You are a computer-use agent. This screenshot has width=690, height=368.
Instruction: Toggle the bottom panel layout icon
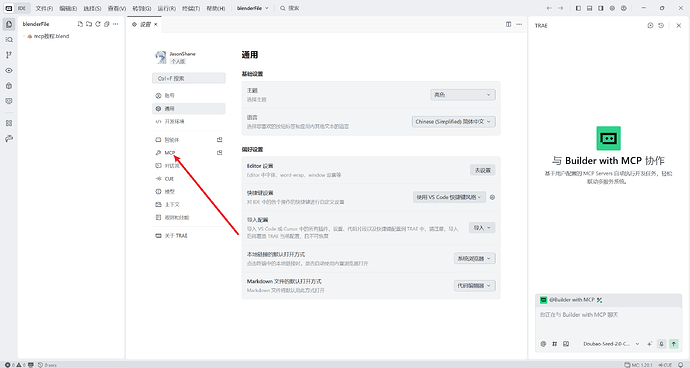coord(590,8)
